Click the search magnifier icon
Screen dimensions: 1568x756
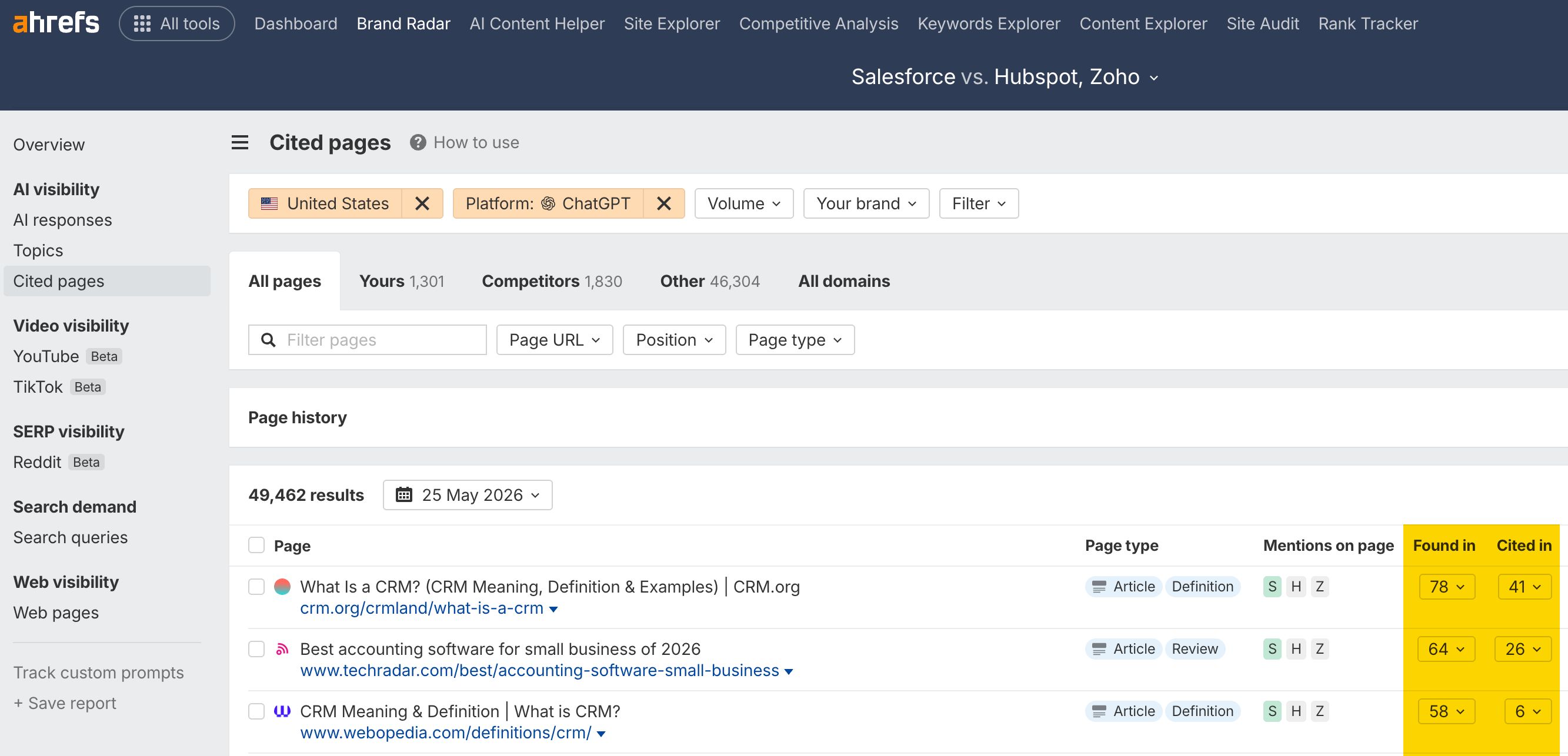pos(268,340)
